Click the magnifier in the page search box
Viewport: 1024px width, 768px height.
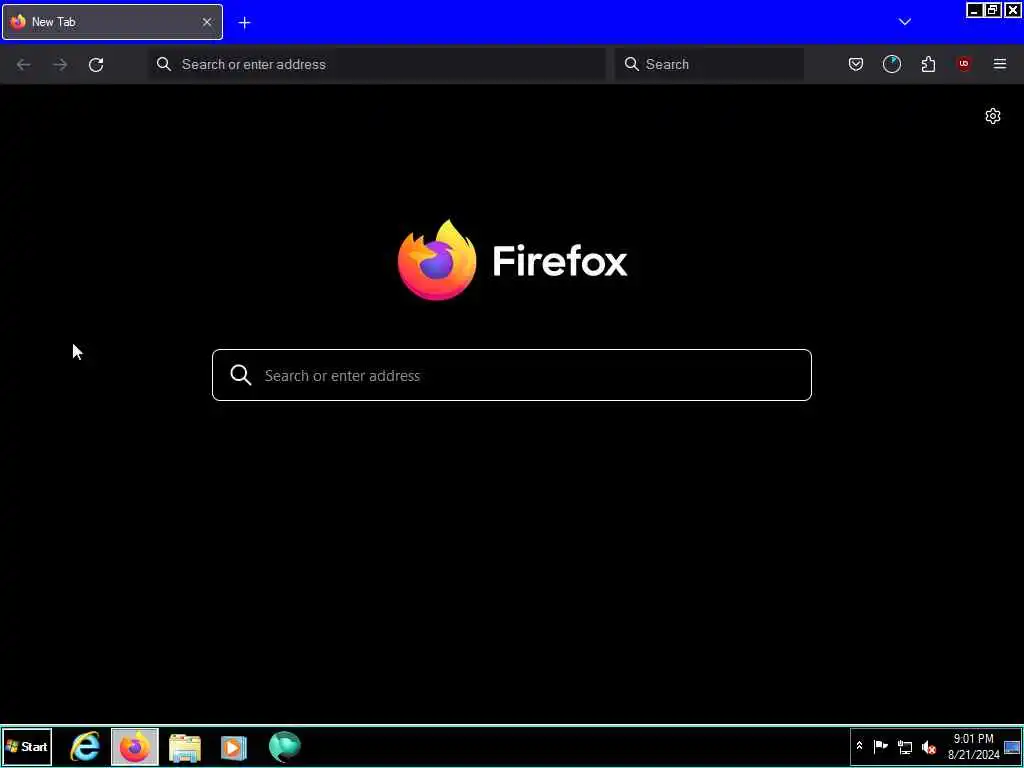point(241,375)
